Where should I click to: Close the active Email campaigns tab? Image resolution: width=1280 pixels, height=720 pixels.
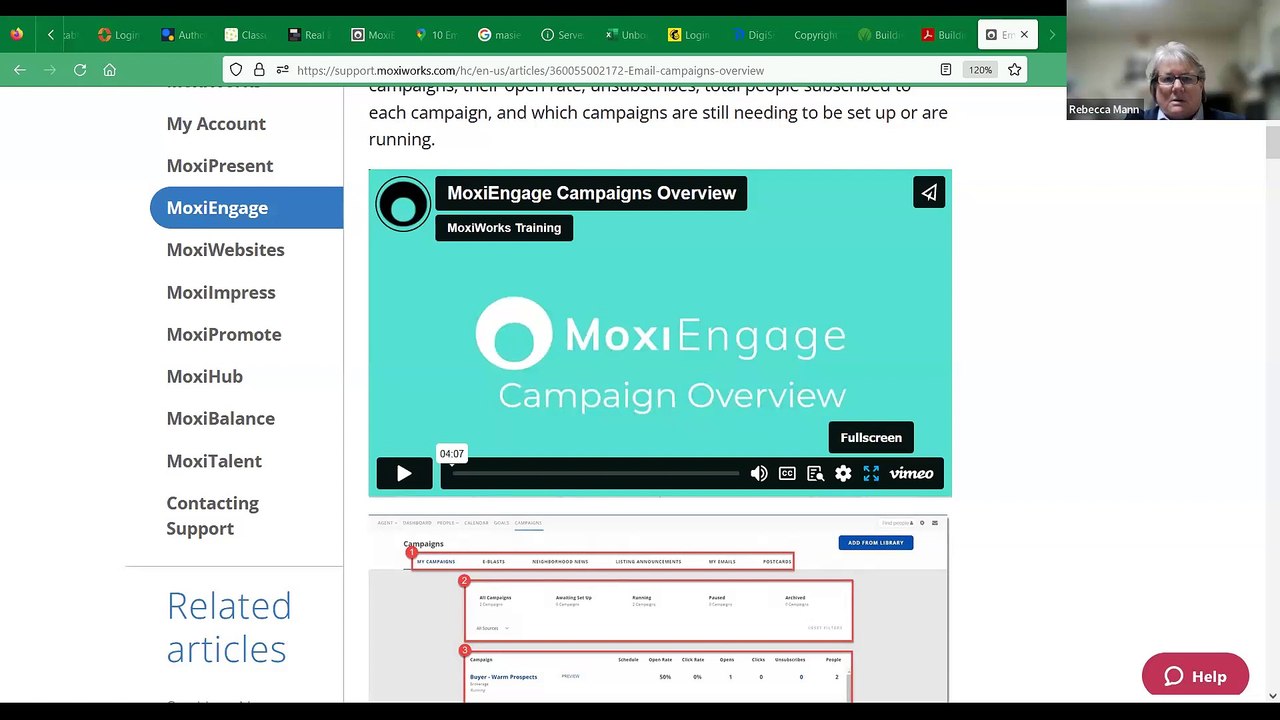point(1024,34)
